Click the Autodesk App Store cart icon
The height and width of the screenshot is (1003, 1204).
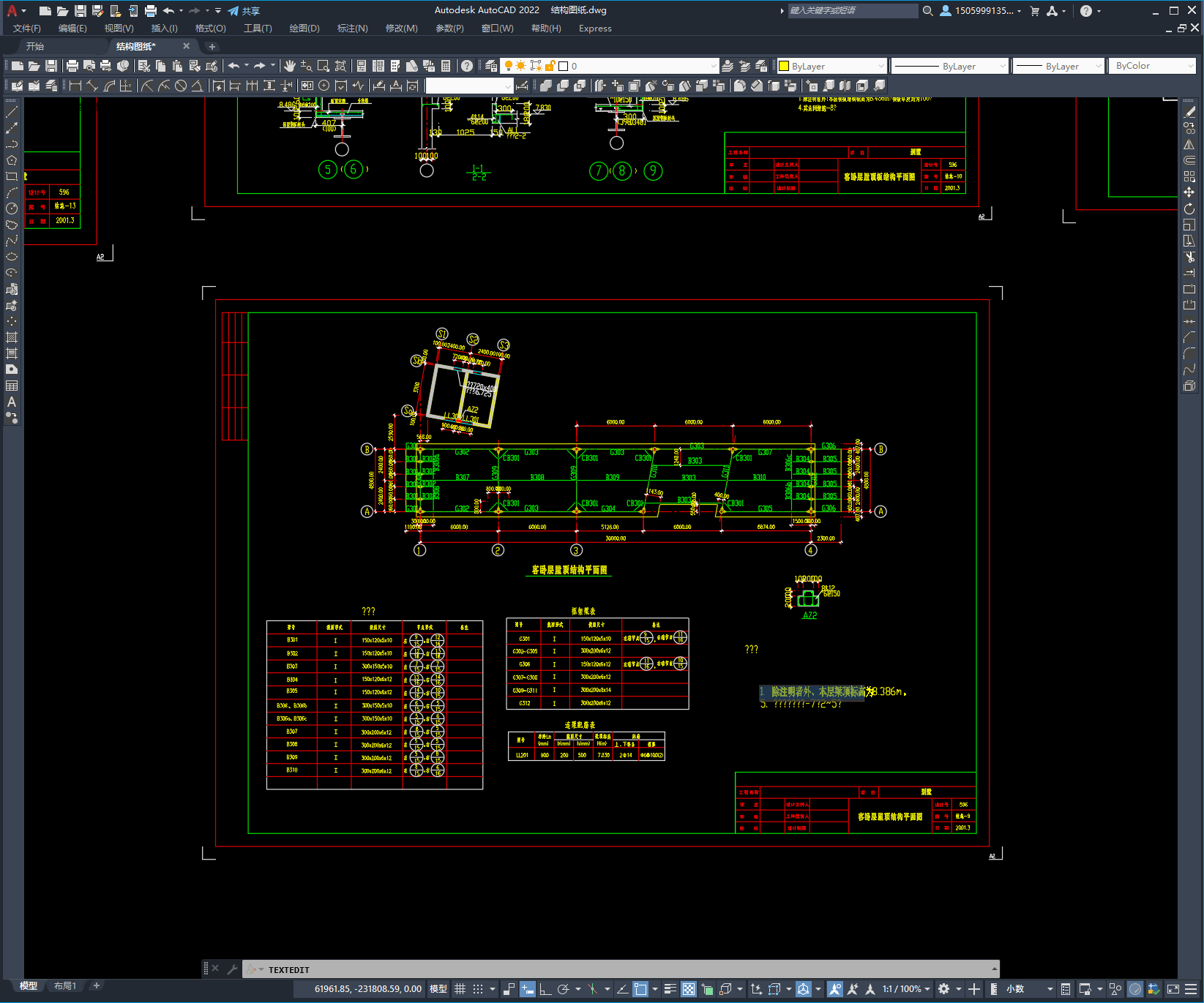point(1034,11)
